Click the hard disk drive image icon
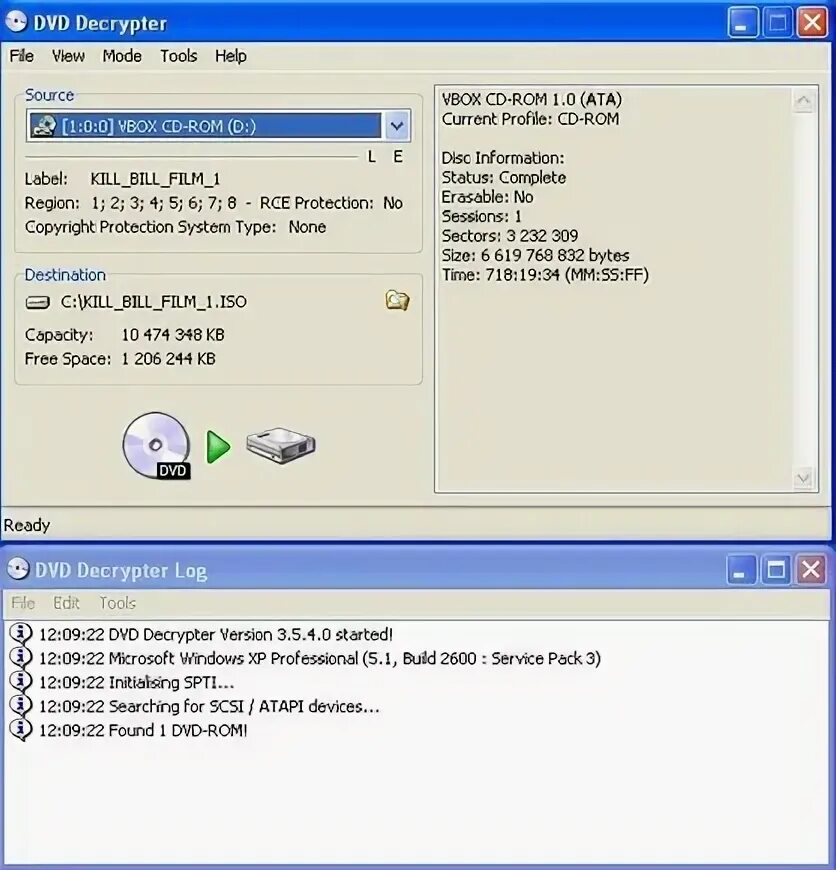This screenshot has width=836, height=870. pyautogui.click(x=281, y=446)
